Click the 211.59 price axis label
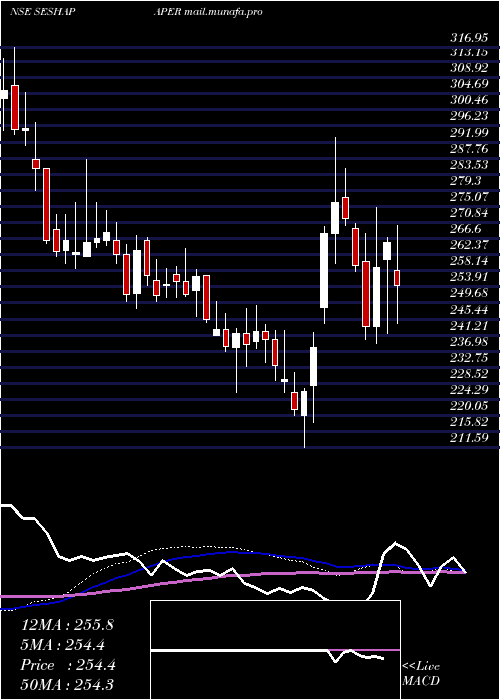500x700 pixels. (x=469, y=438)
